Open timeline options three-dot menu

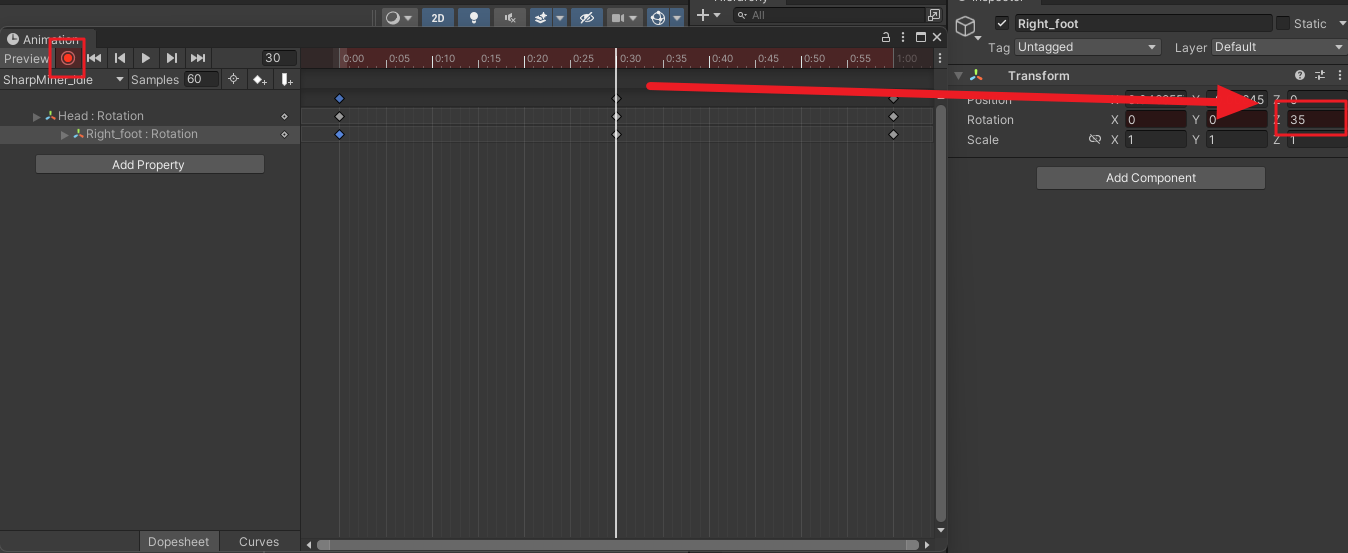[x=940, y=58]
